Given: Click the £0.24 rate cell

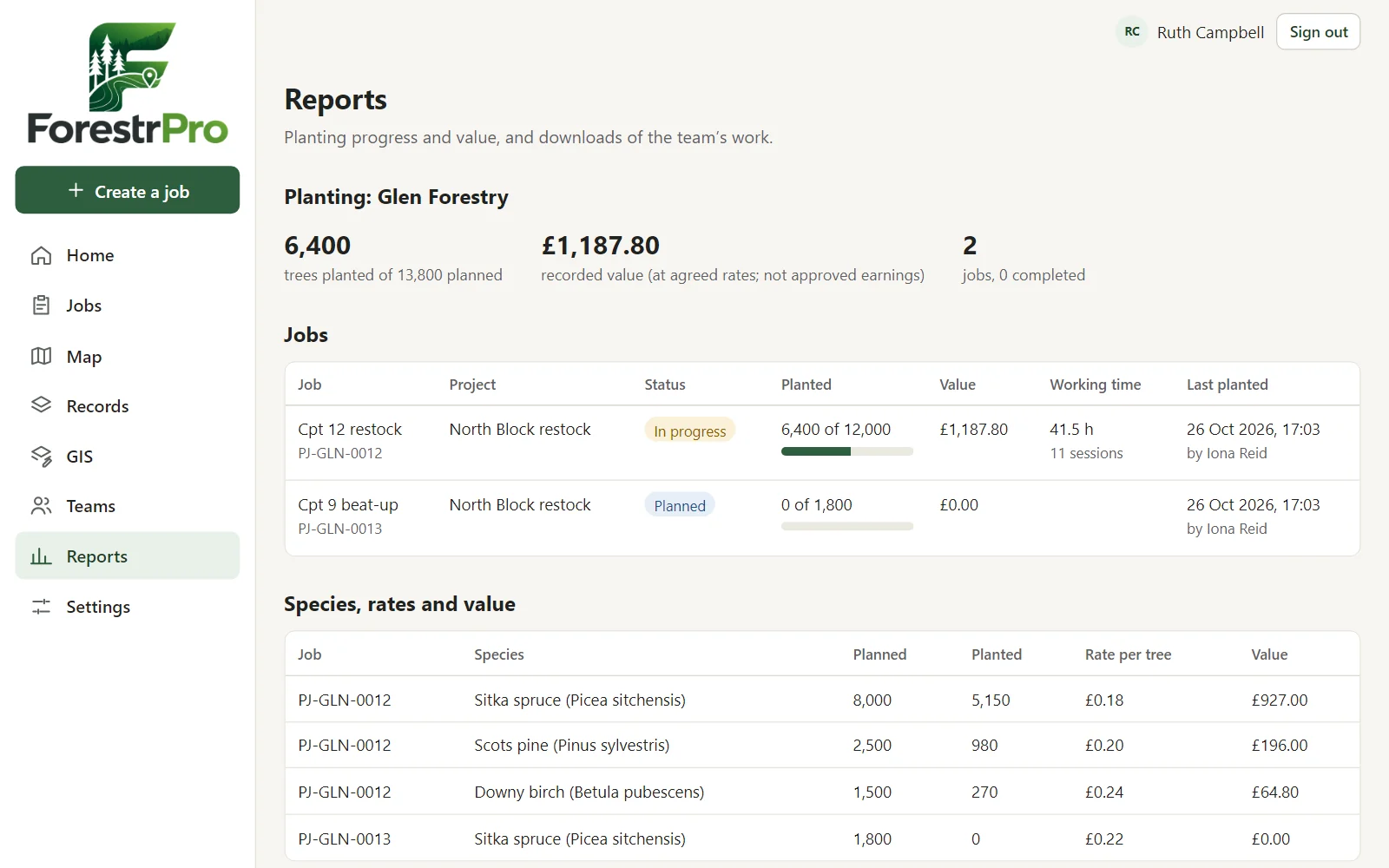Looking at the screenshot, I should tap(1104, 792).
